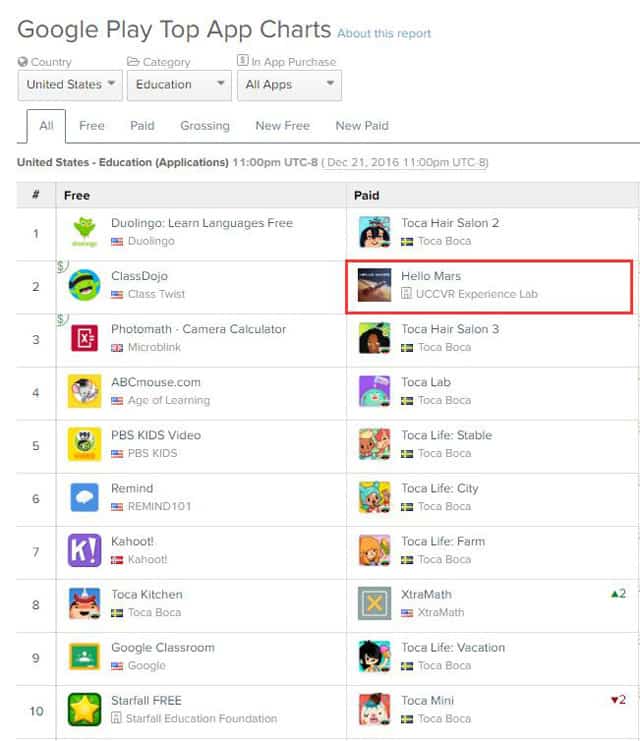
Task: Click the Google Classroom app icon
Action: pos(84,656)
